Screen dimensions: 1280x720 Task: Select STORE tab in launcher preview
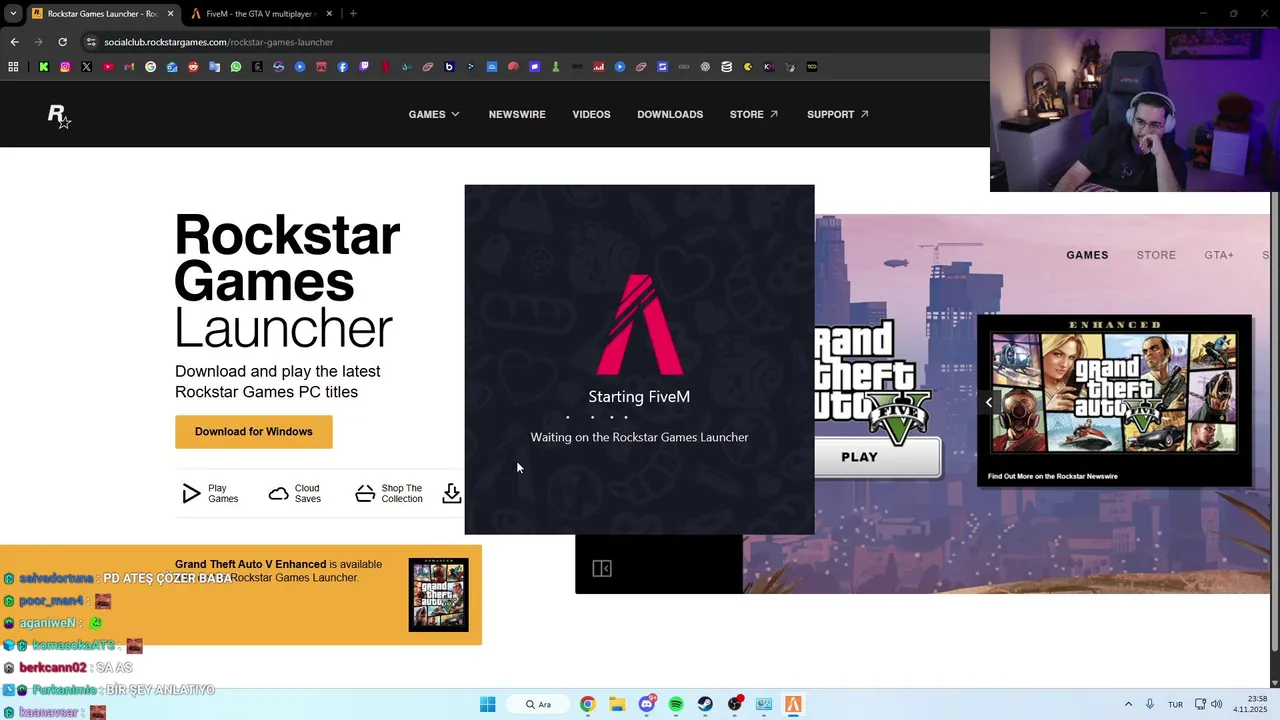click(1156, 255)
